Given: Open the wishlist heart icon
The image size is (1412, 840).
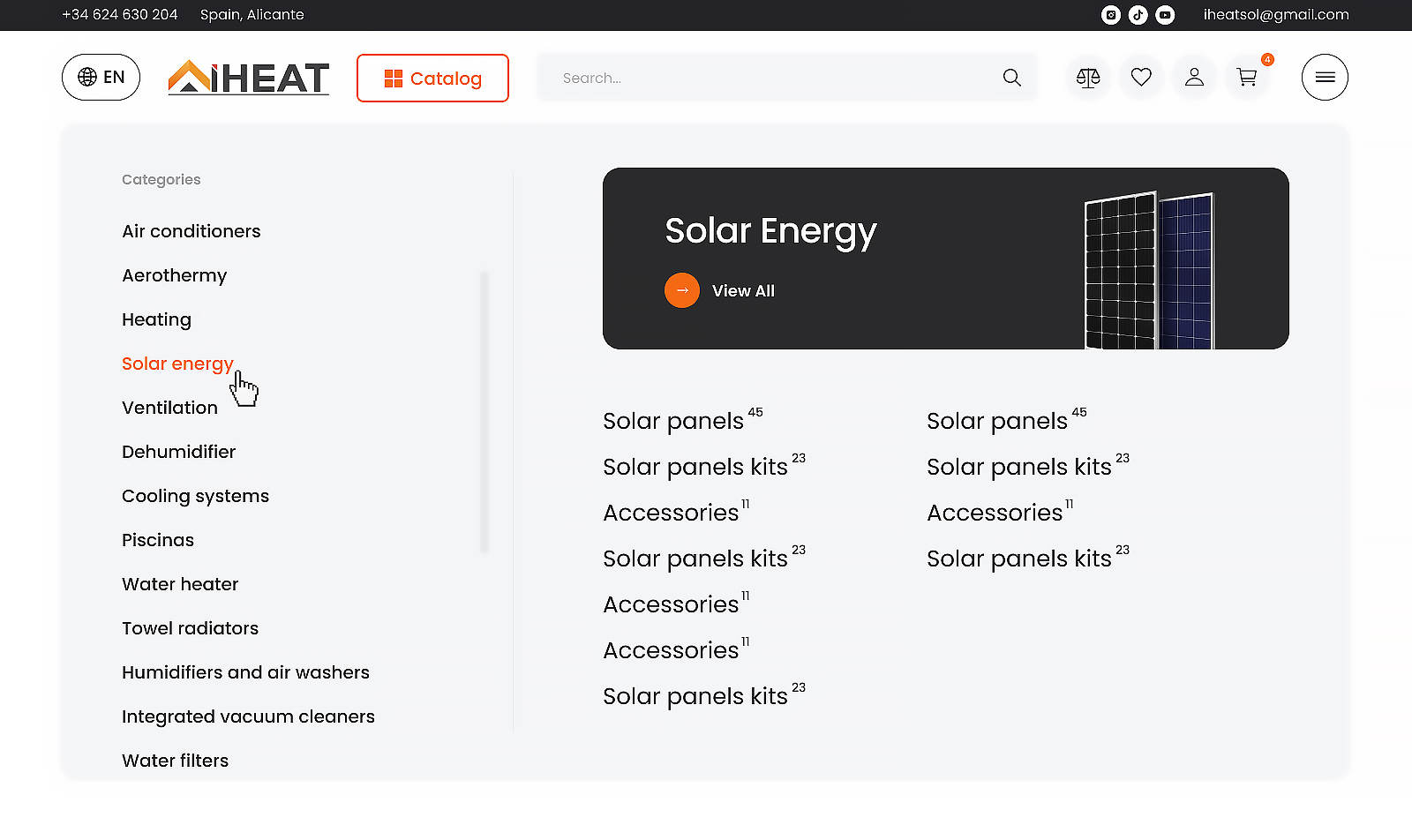Looking at the screenshot, I should click(1141, 78).
